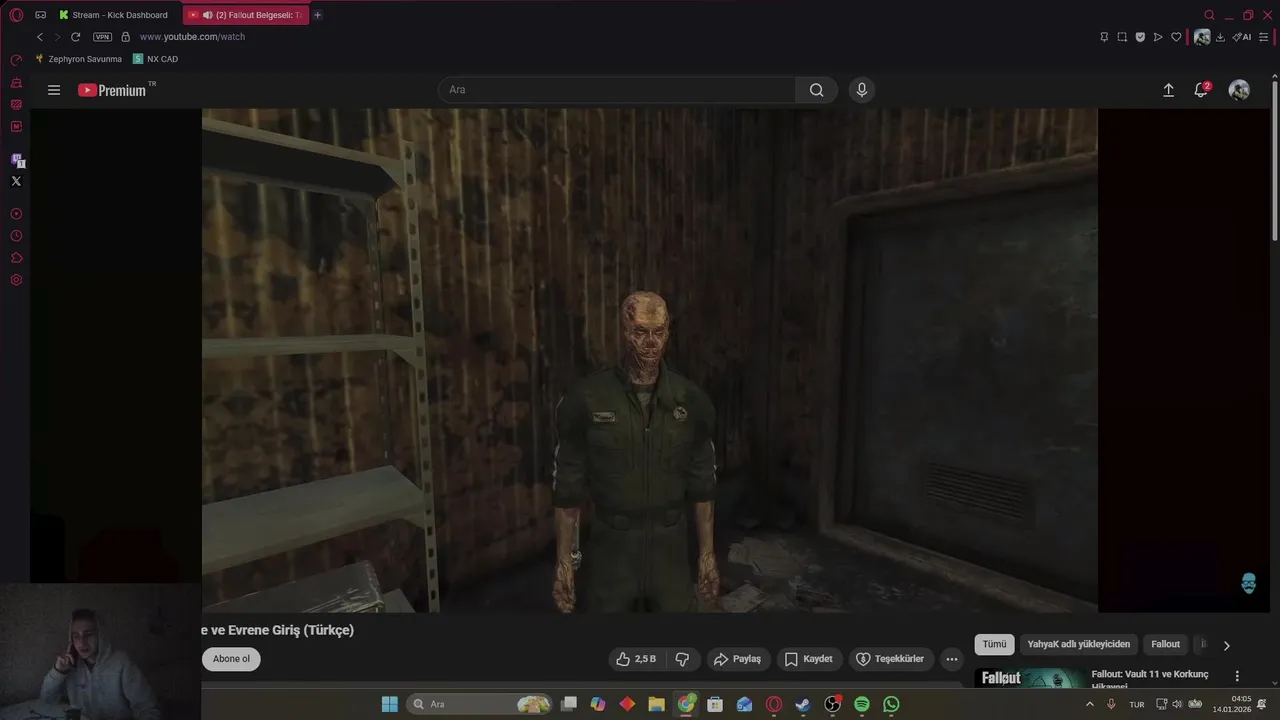Share the video using Paylaş
The width and height of the screenshot is (1280, 720).
[x=737, y=659]
